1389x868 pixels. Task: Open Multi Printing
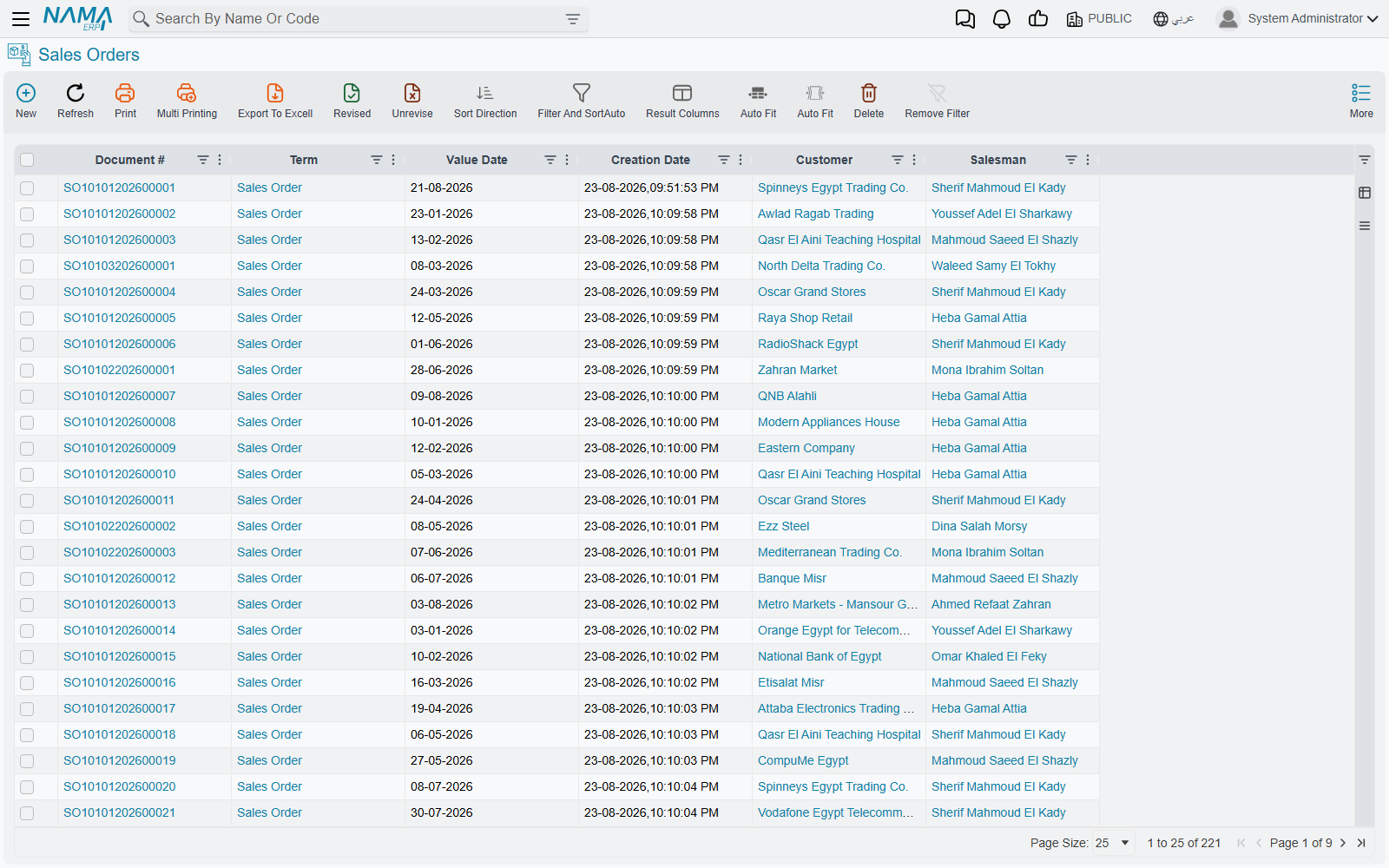coord(187,101)
